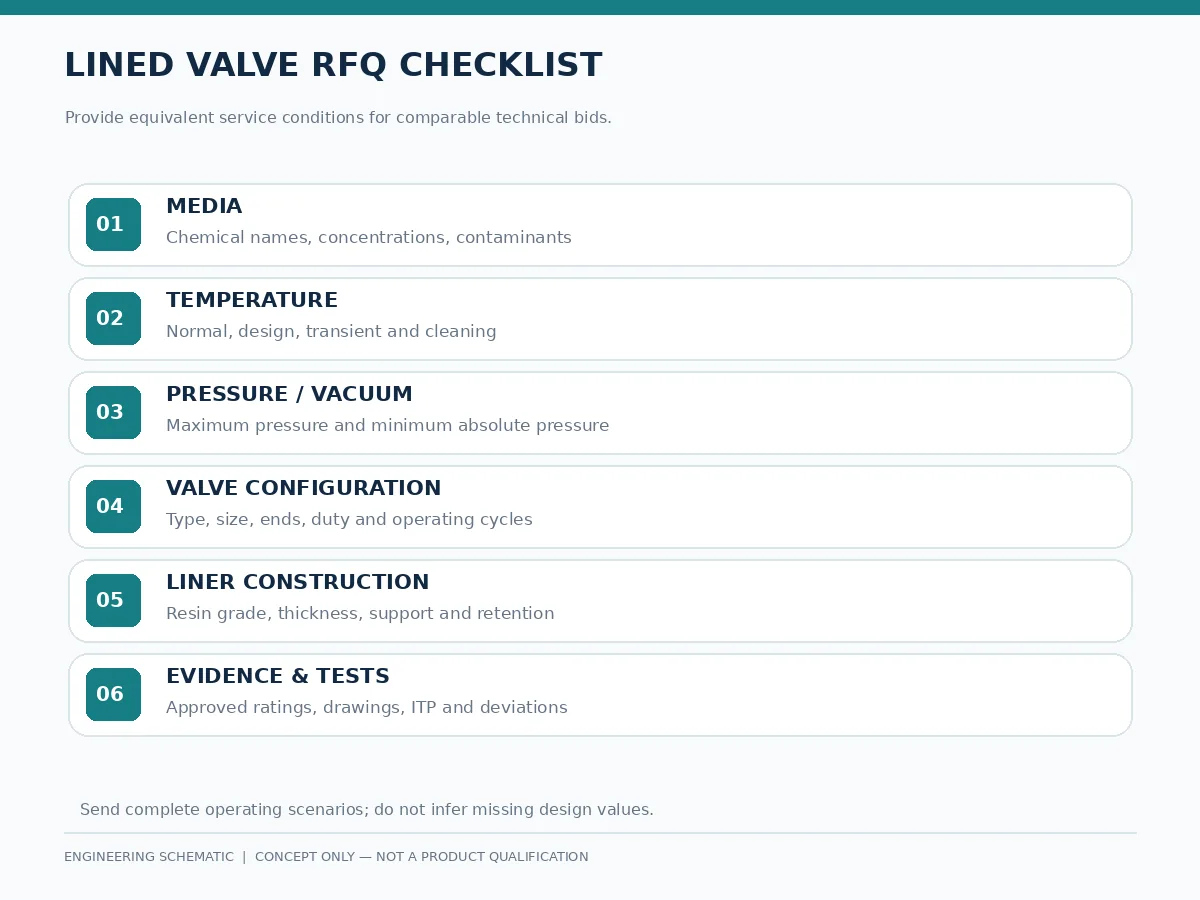The width and height of the screenshot is (1200, 900).
Task: Click the 06 badge beside Evidence & Tests
Action: 113,694
